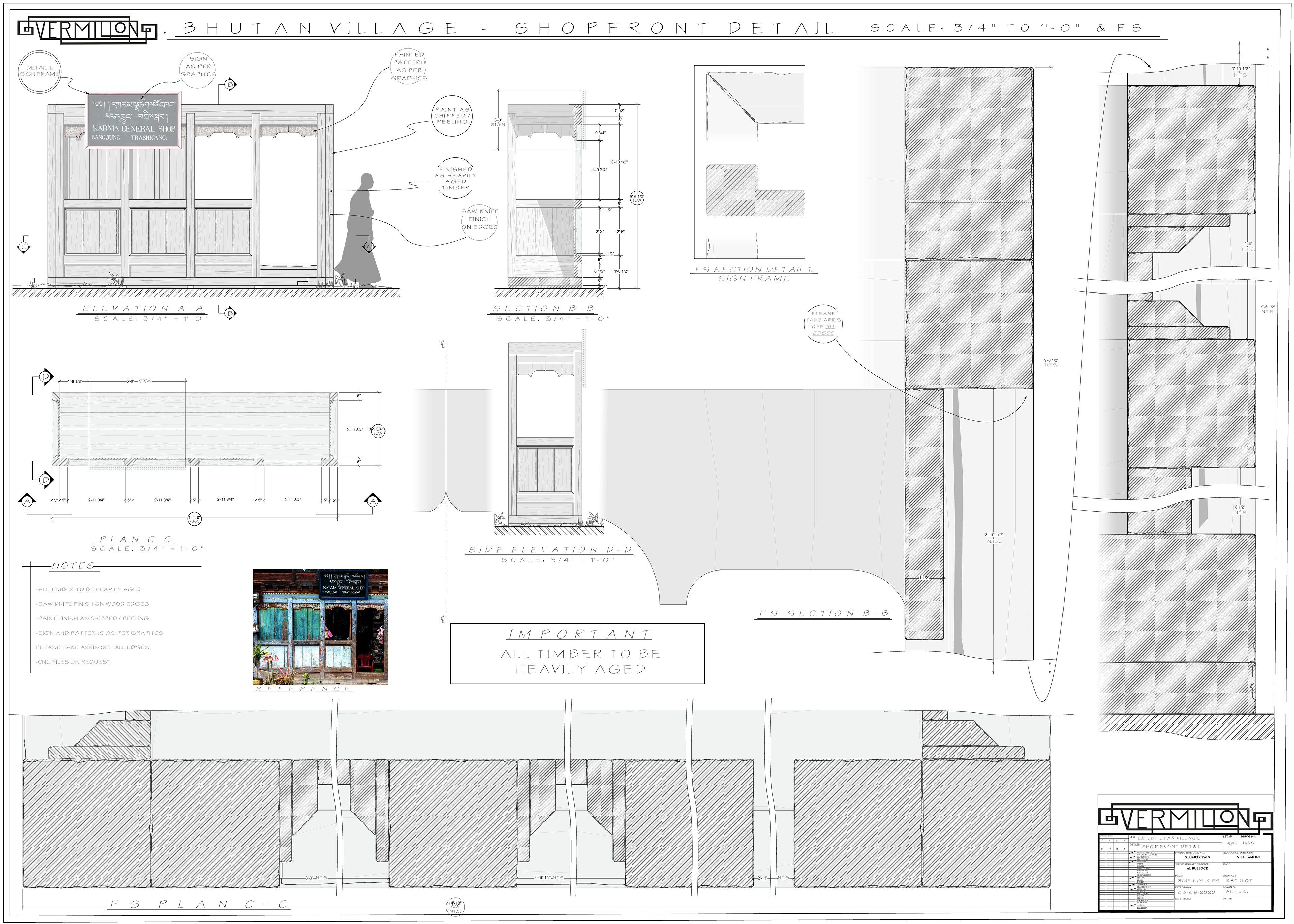1294x924 pixels.
Task: Click the ticked Graphics row in the issue list
Action: coord(1142,885)
